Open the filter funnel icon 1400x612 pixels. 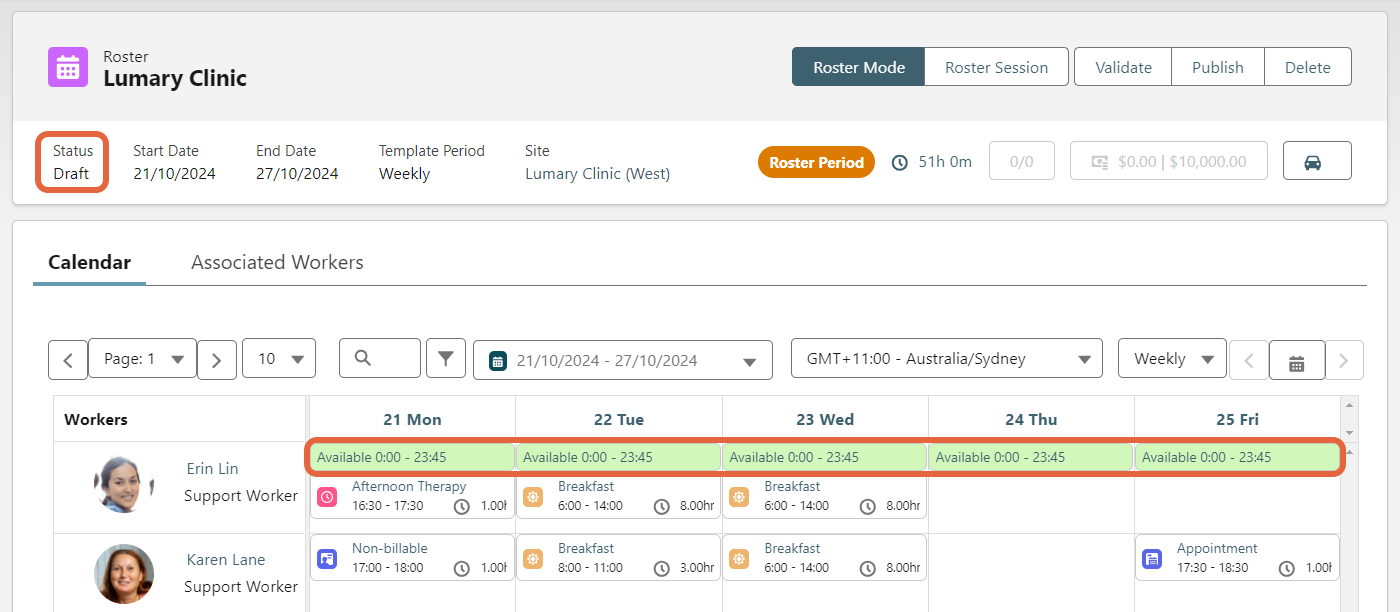point(446,358)
